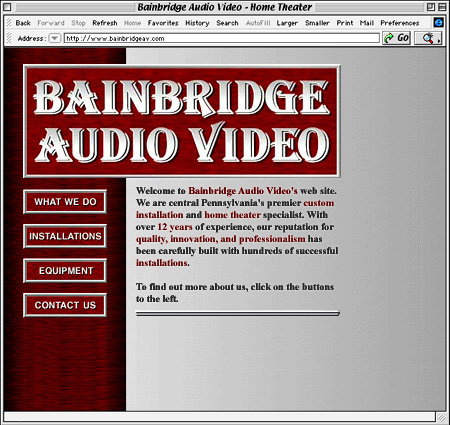Make text Smaller via toolbar

tap(317, 23)
